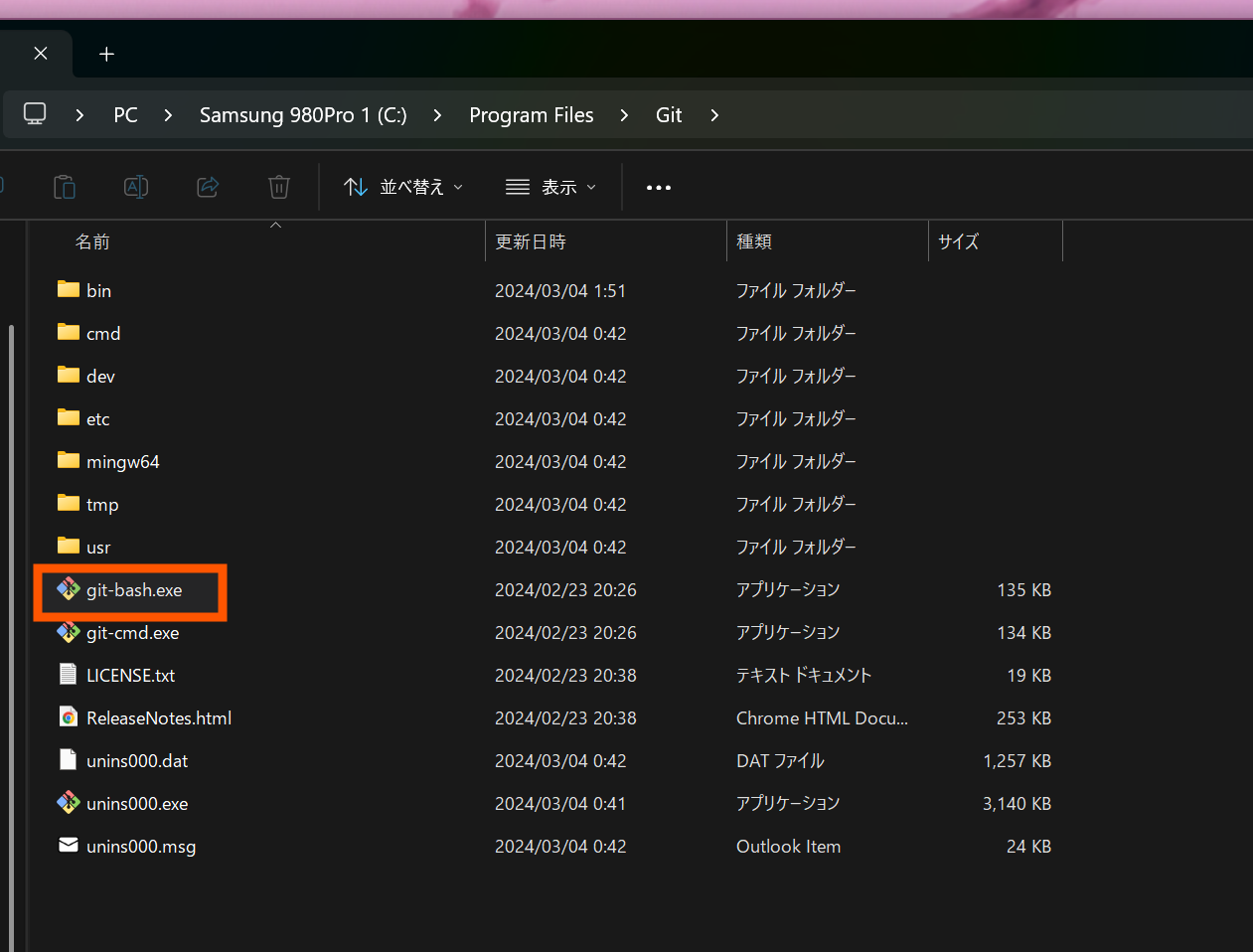The image size is (1253, 952).
Task: Add a new tab with plus button
Action: pos(106,54)
